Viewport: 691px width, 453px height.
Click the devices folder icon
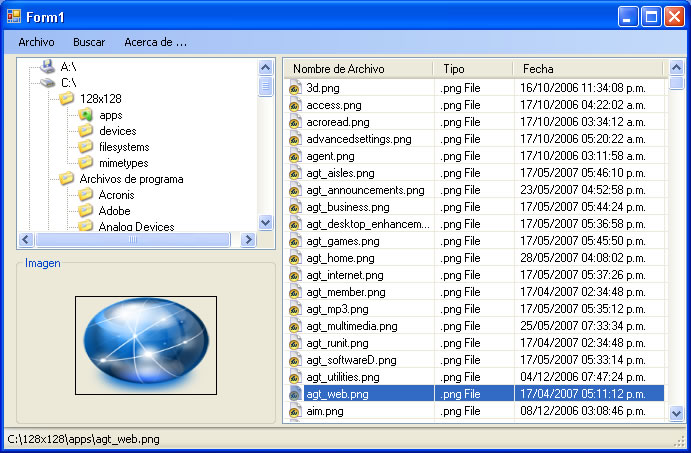(x=86, y=131)
